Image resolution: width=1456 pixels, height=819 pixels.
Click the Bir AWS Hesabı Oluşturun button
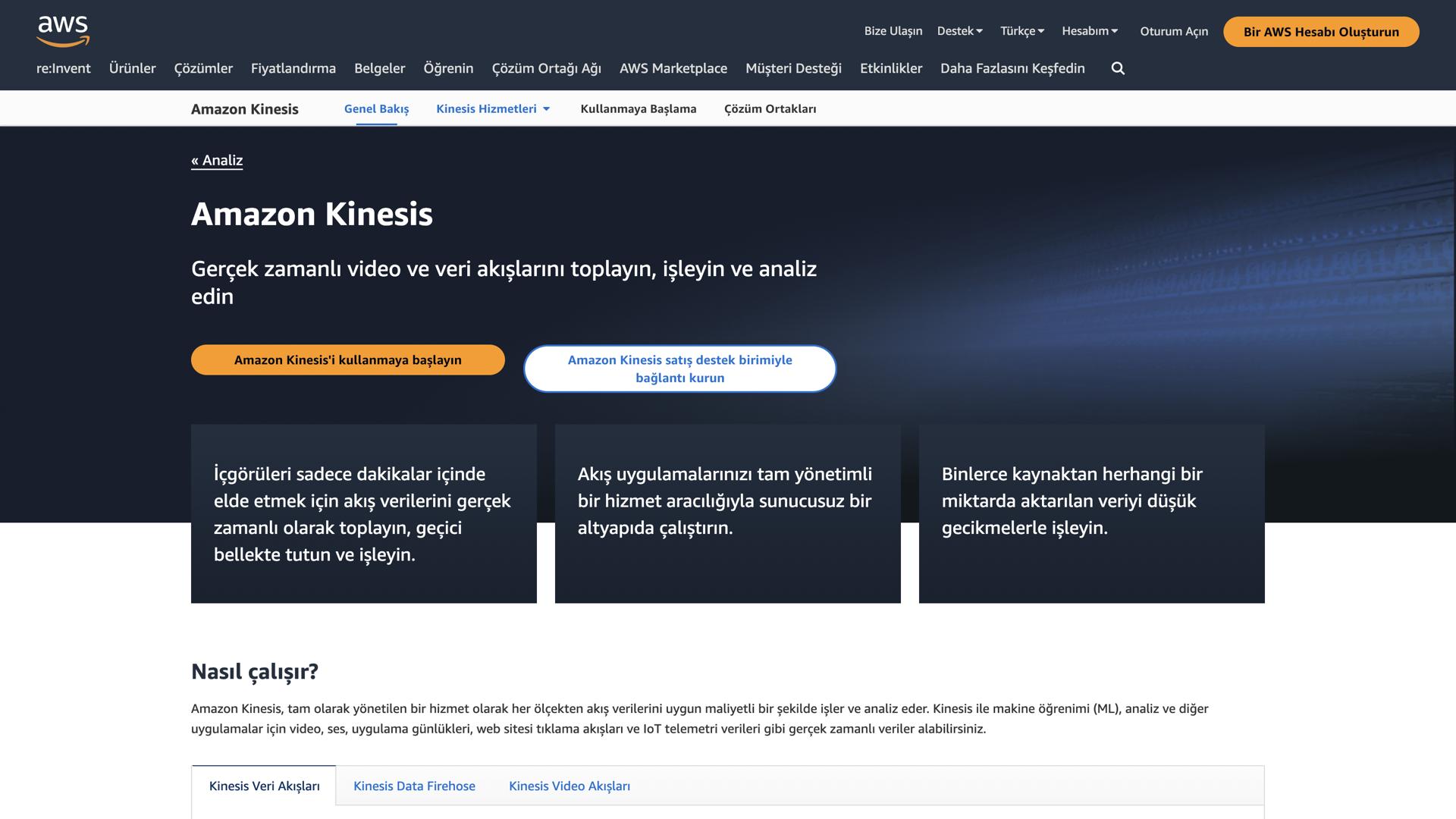(1321, 32)
